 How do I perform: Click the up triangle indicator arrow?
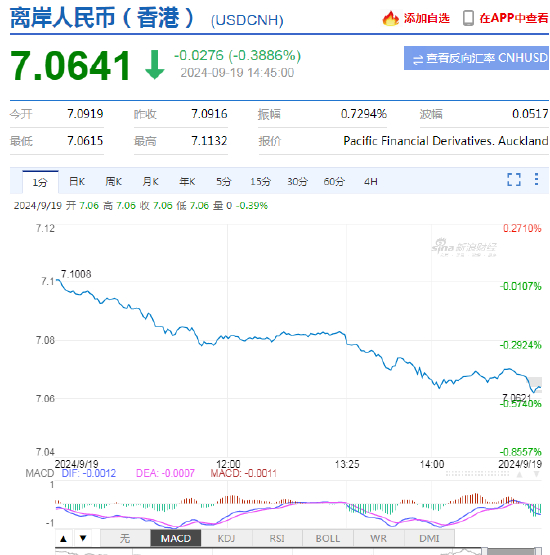point(63,538)
